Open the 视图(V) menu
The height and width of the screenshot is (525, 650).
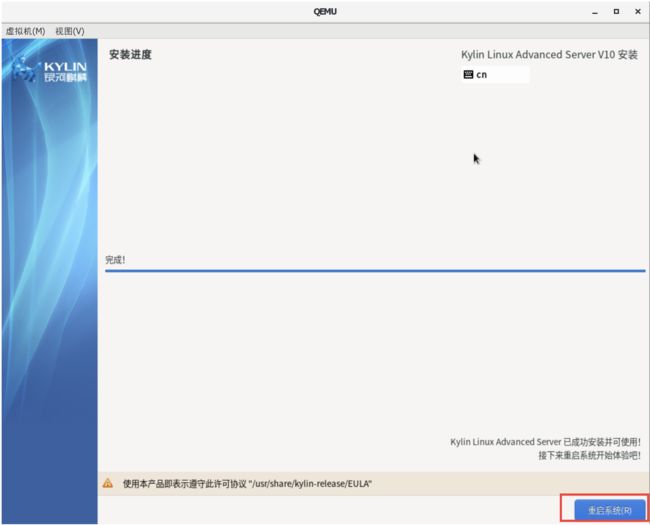coord(70,31)
